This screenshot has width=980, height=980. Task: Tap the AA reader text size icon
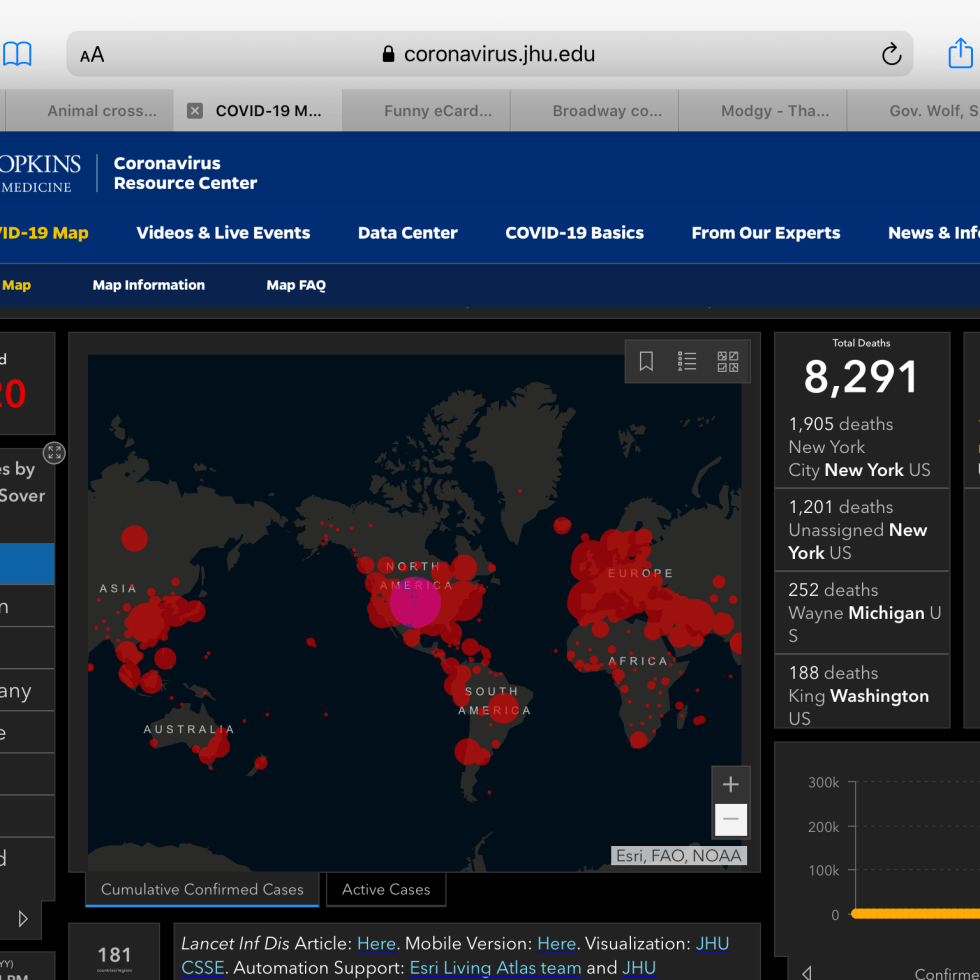coord(92,55)
